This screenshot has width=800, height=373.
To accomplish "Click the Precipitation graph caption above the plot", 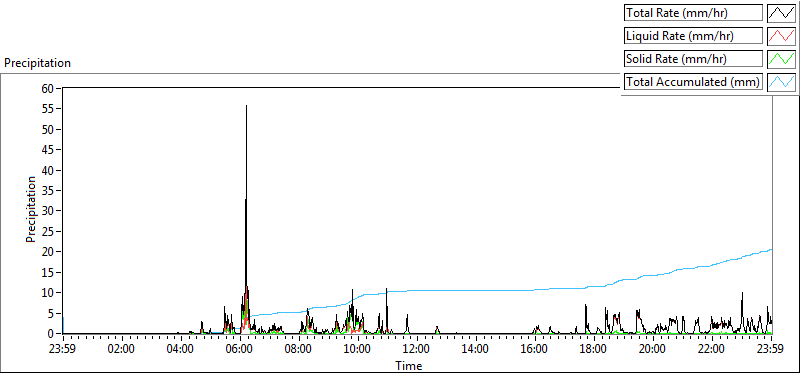I will point(37,63).
